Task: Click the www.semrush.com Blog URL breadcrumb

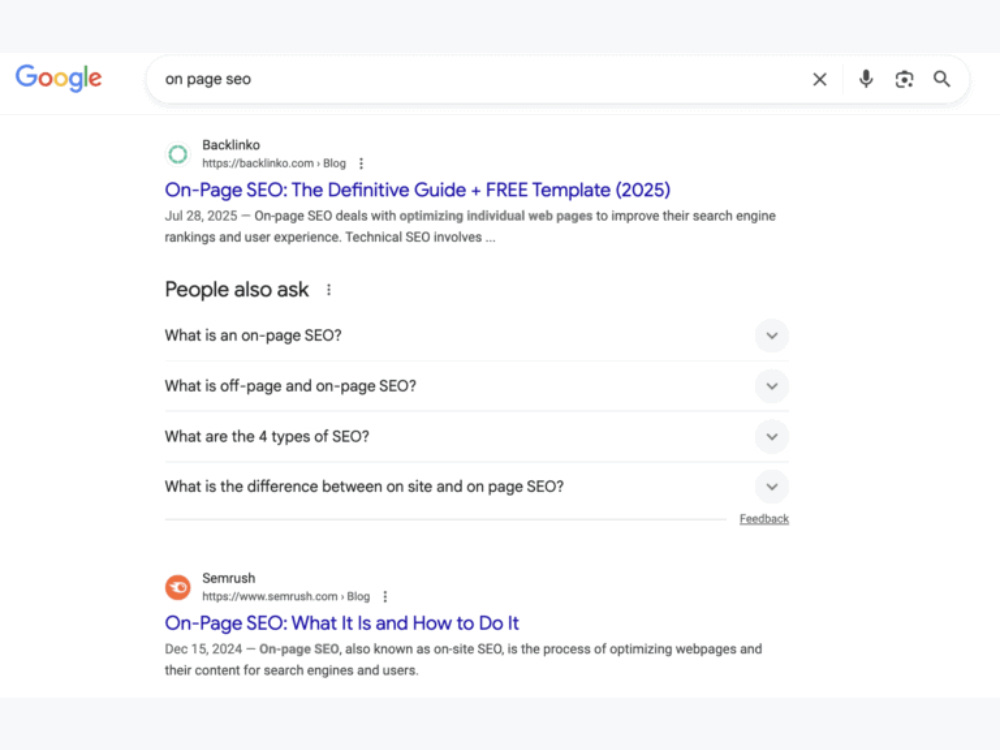Action: (286, 596)
